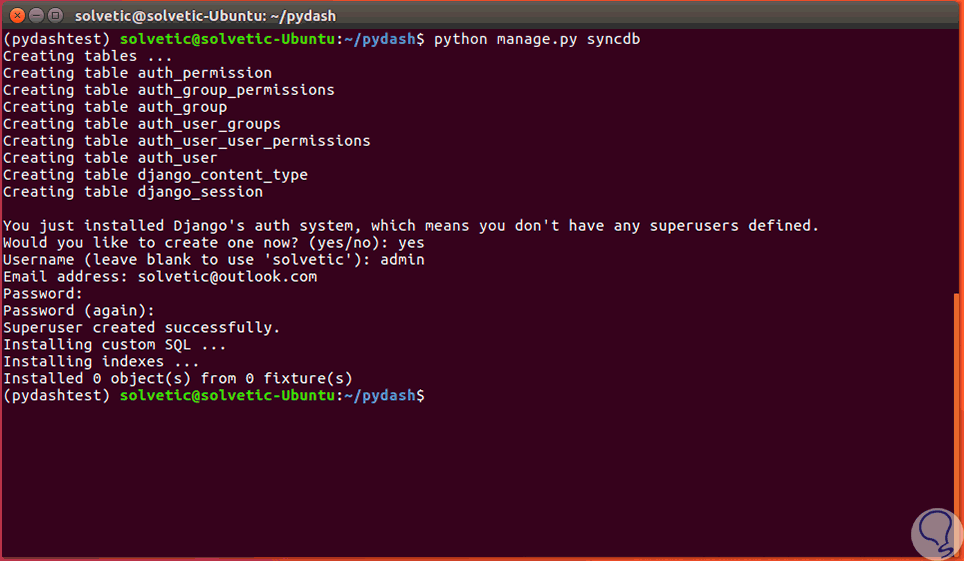Click 'Installed 0 object(s) from 0 fixture(s)' line
964x561 pixels.
click(177, 379)
